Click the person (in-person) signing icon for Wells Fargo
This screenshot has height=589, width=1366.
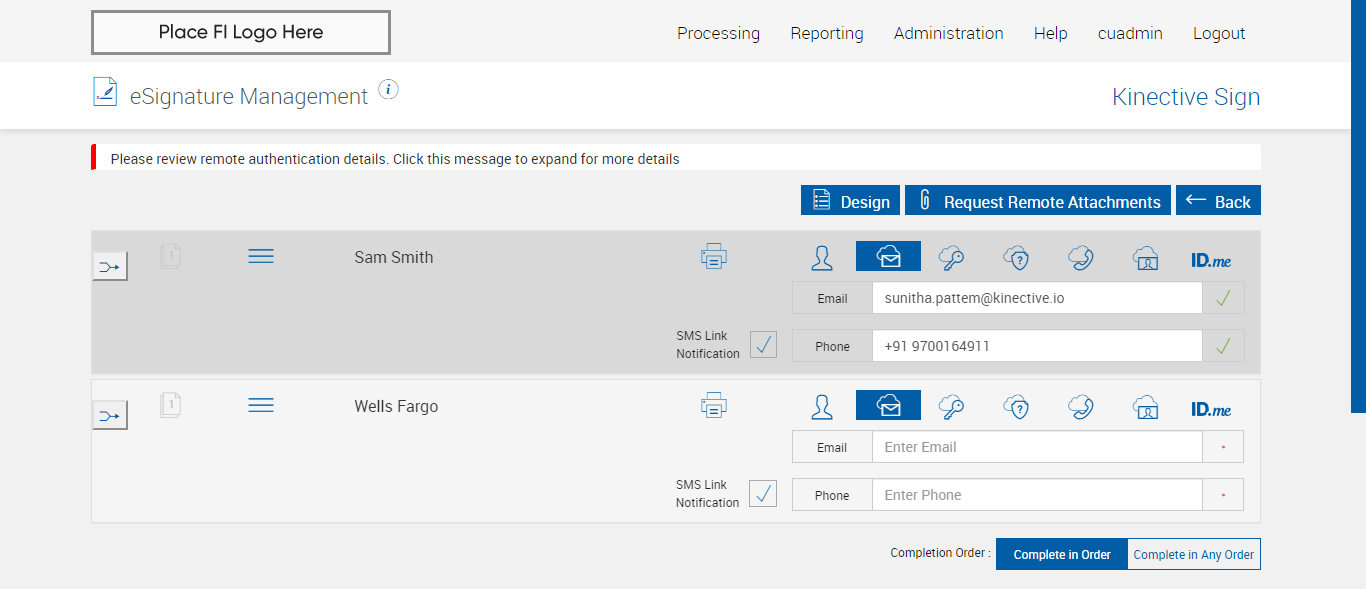[x=822, y=407]
